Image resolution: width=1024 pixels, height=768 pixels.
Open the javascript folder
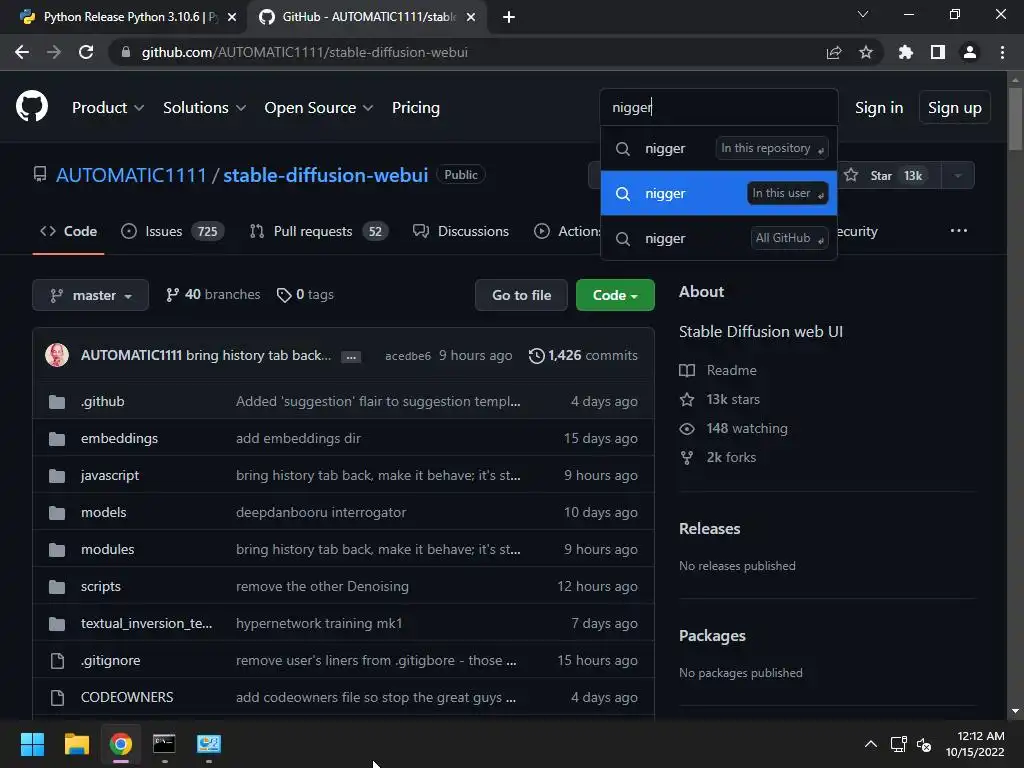pos(110,475)
